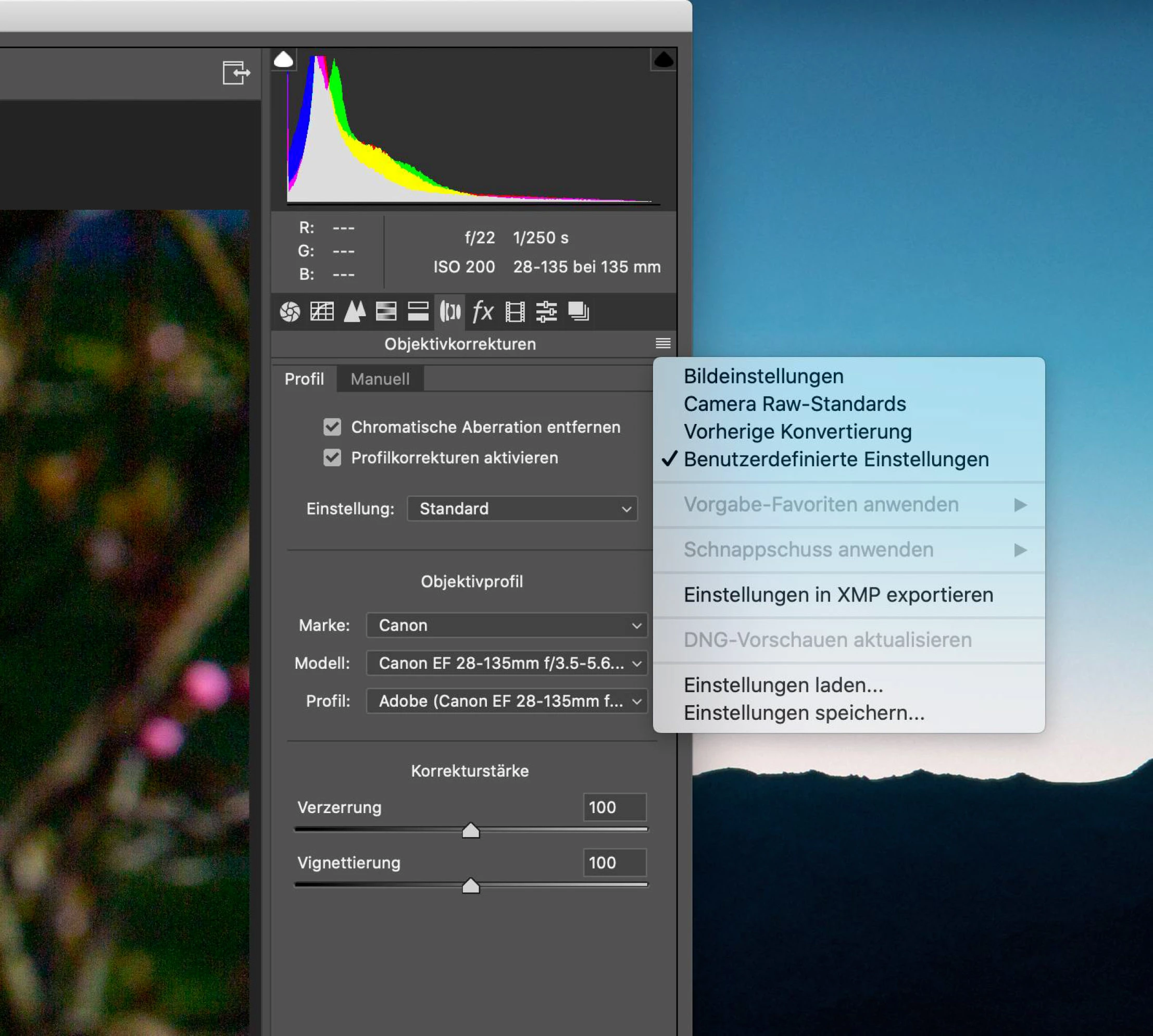Open the Camera Calibration panel icon
The height and width of the screenshot is (1036, 1153).
click(515, 311)
